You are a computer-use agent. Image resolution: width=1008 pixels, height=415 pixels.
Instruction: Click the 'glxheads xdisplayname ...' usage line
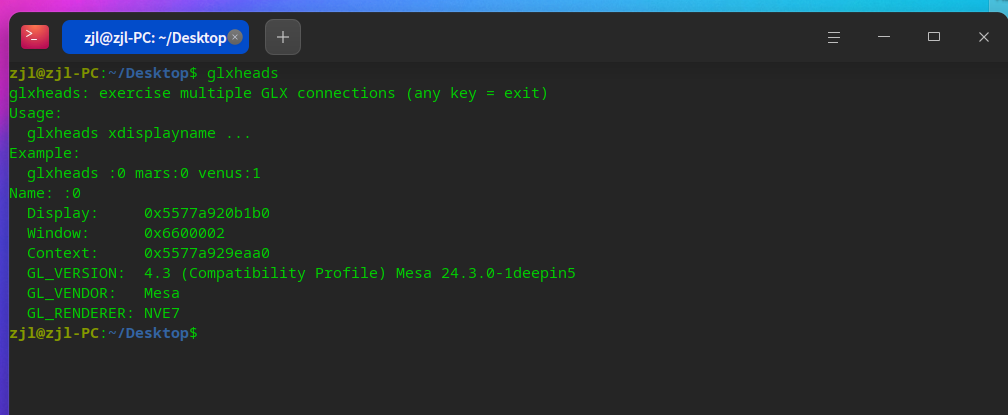click(x=139, y=133)
